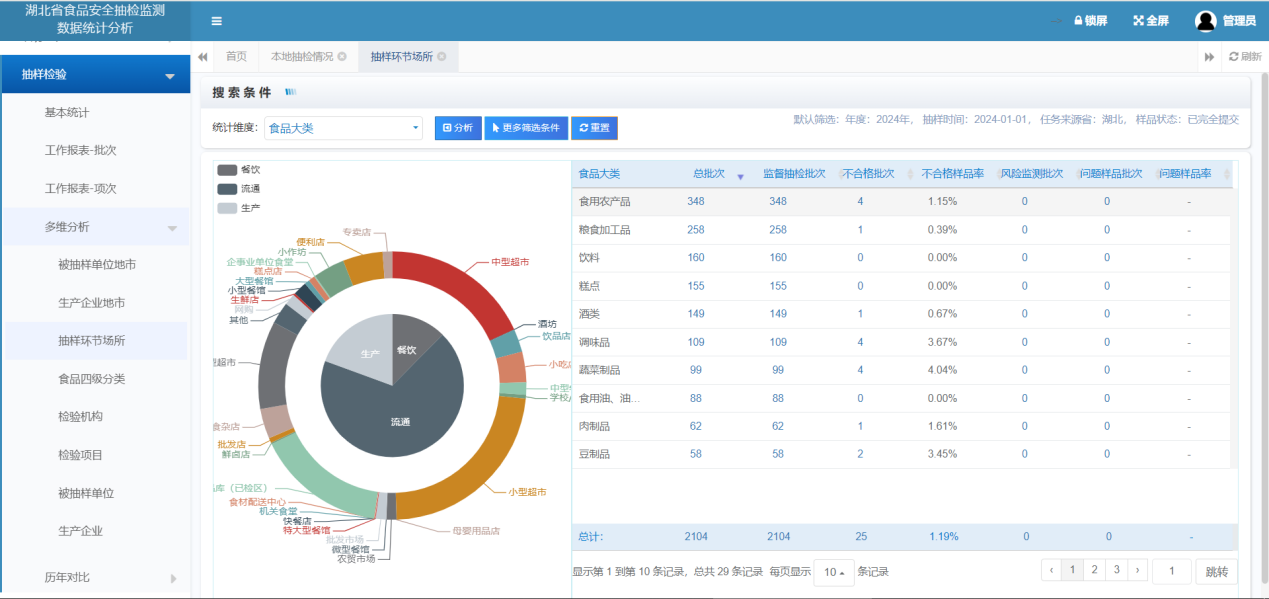Click 不合格样品率 3.67% for 调味品

coord(942,342)
